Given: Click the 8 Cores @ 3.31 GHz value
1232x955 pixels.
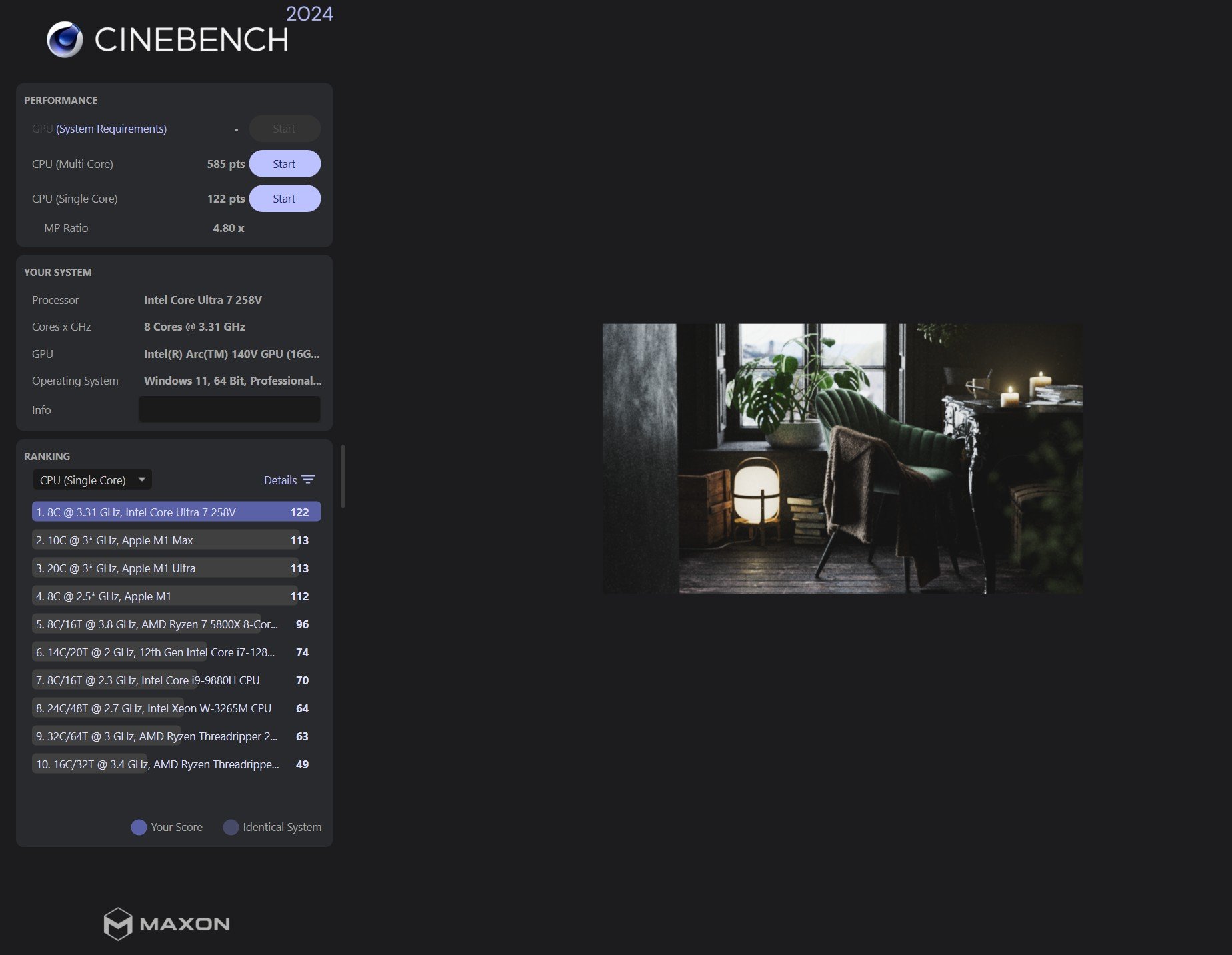Looking at the screenshot, I should [x=195, y=327].
